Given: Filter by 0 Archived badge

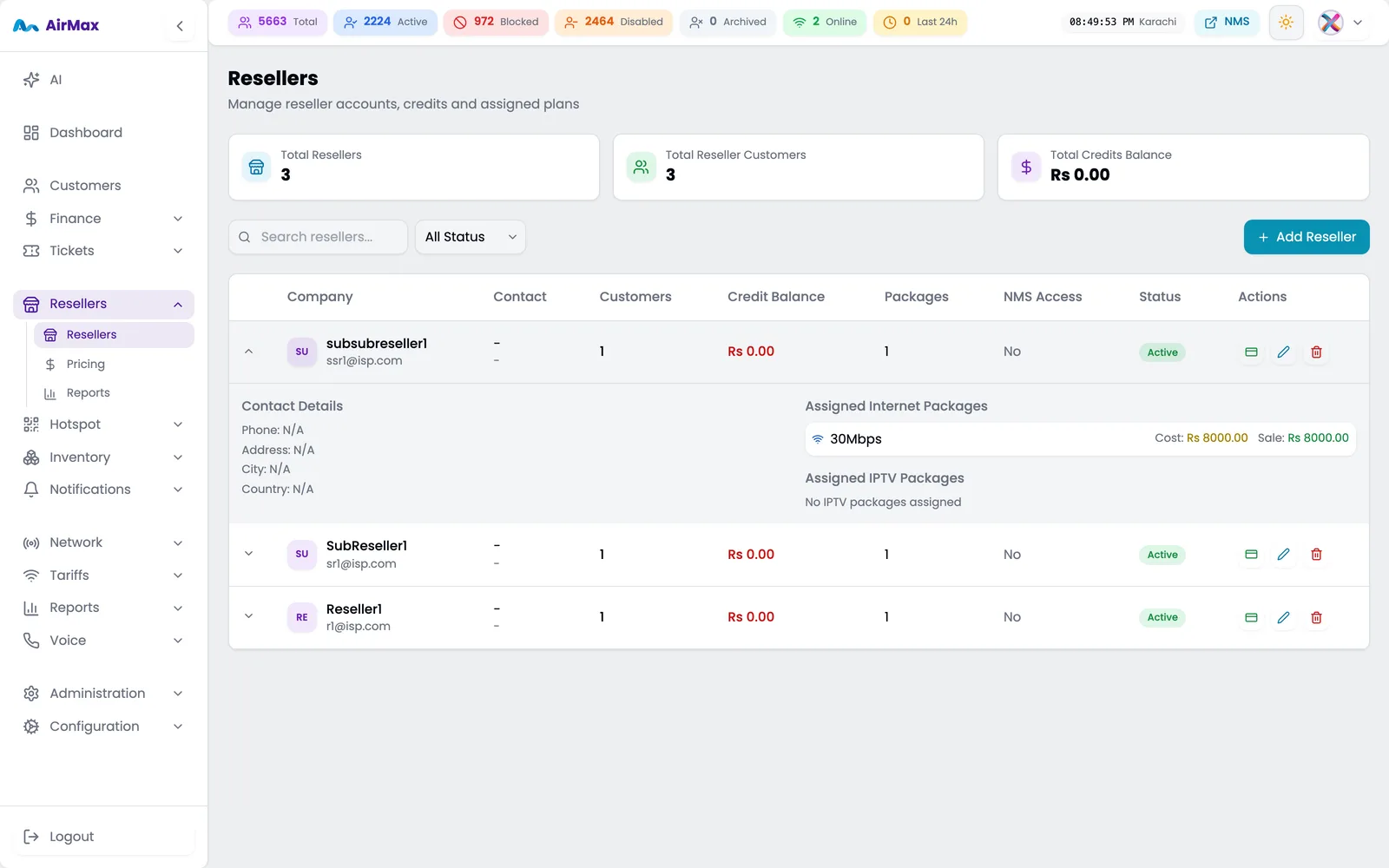Looking at the screenshot, I should point(727,22).
